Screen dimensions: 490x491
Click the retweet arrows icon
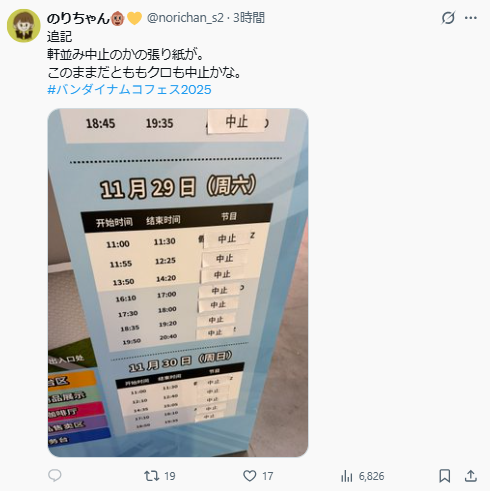(x=152, y=476)
